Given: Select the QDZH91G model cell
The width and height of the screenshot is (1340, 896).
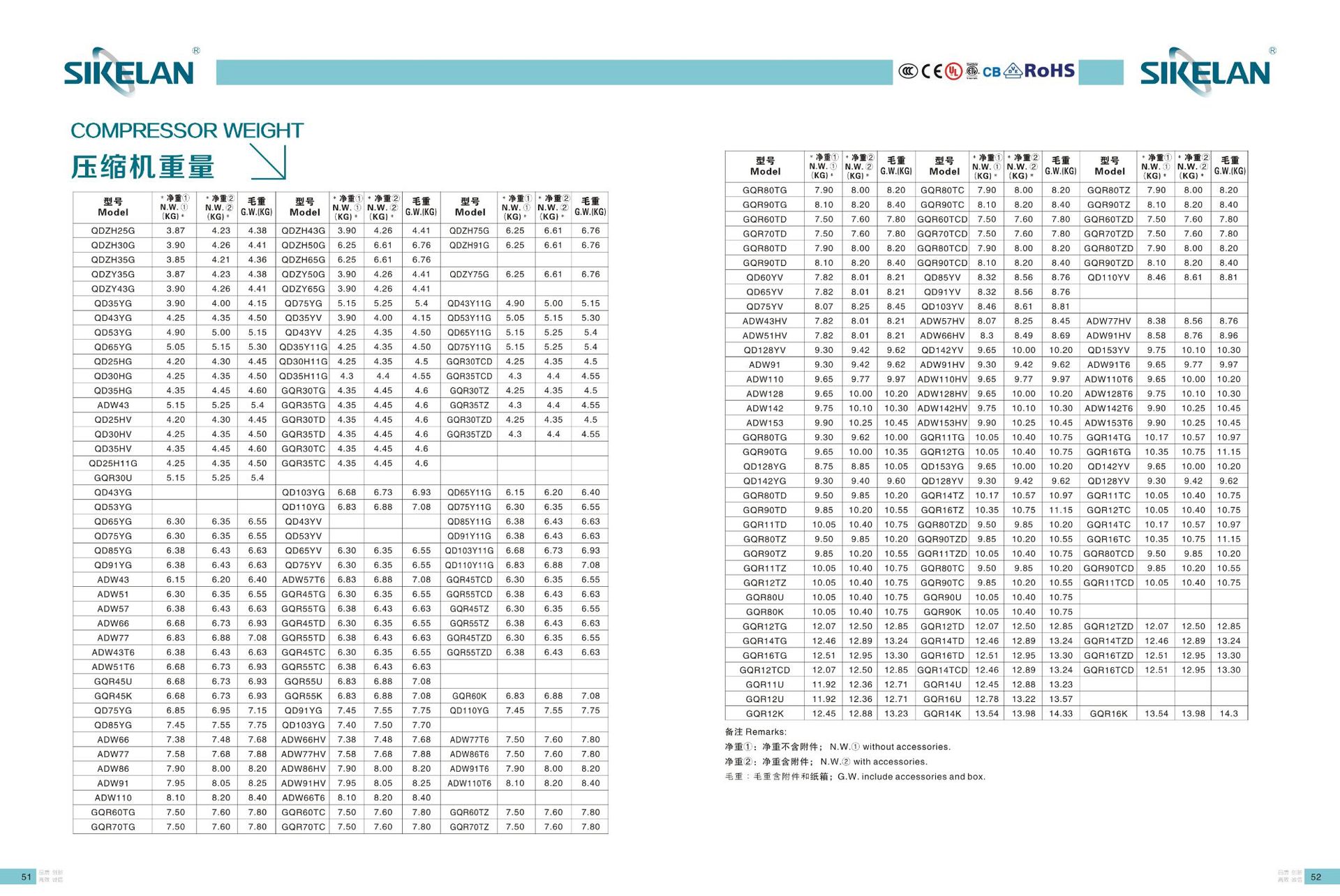Looking at the screenshot, I should [x=469, y=245].
